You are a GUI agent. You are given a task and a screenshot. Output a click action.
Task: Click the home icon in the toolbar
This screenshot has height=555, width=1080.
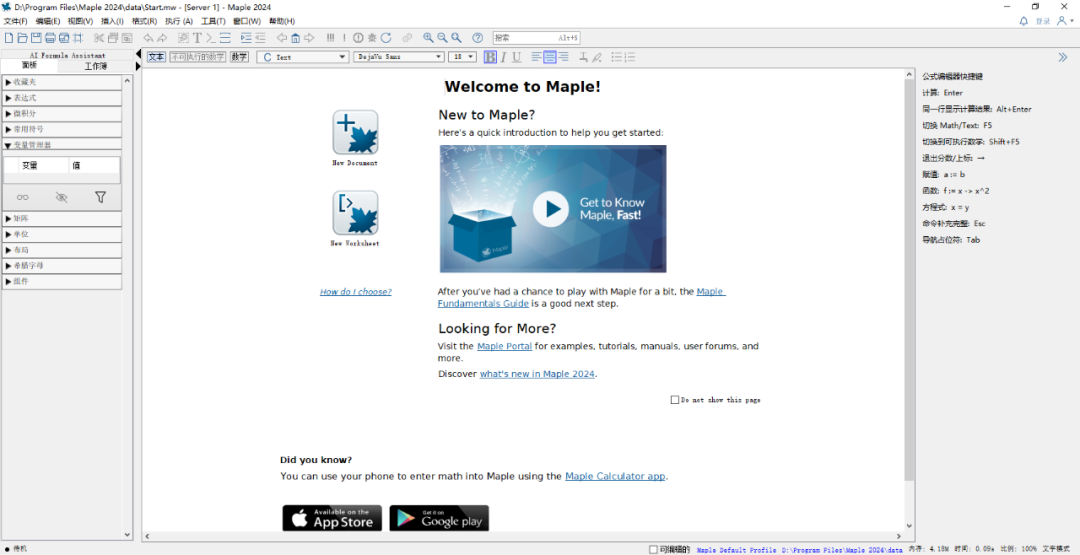295,38
